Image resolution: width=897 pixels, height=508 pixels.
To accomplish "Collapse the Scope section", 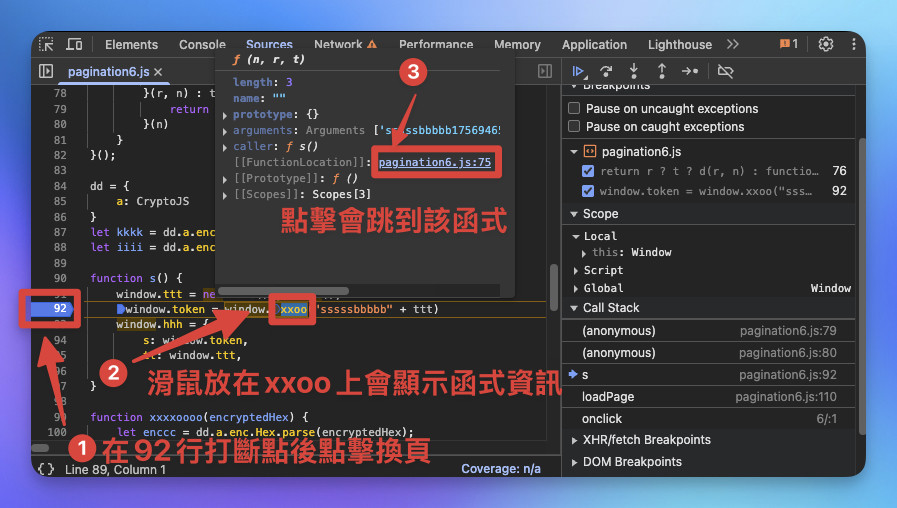I will click(574, 214).
